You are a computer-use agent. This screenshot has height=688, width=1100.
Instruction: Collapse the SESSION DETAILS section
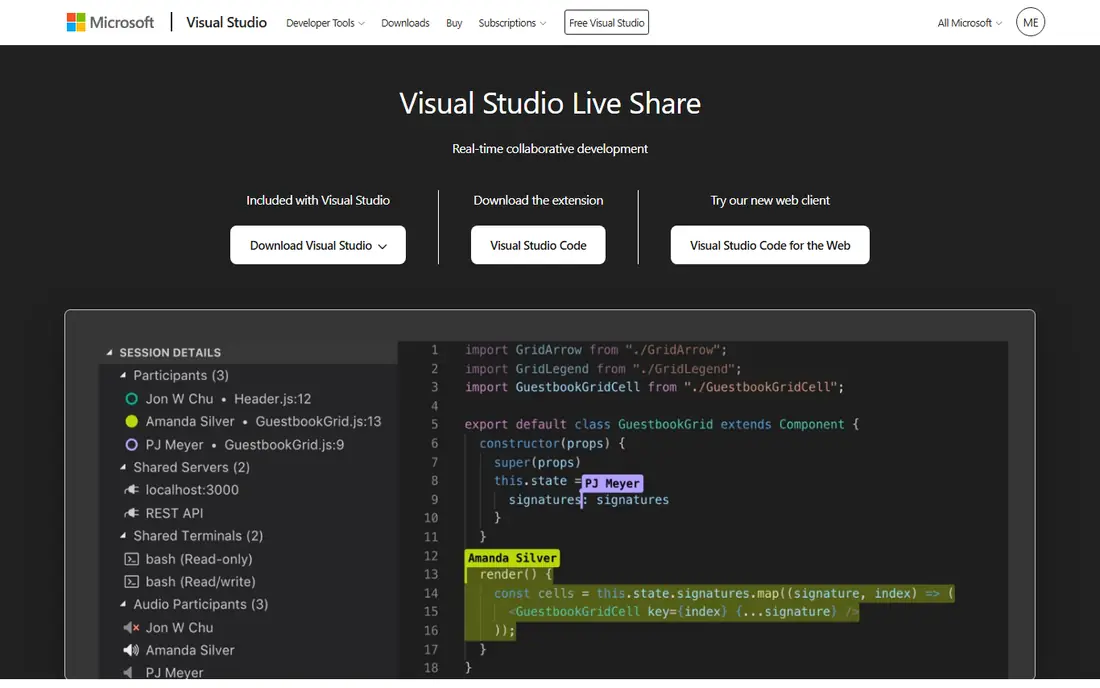pos(109,353)
